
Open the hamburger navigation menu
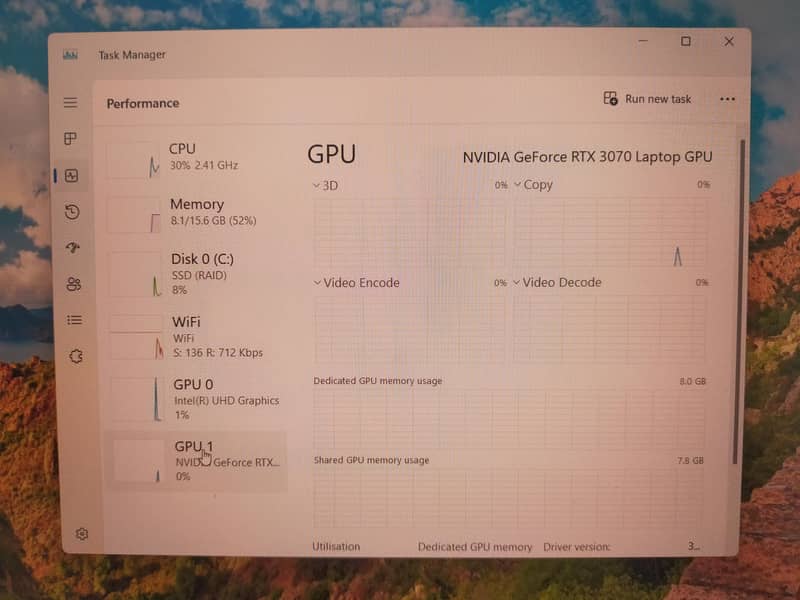click(70, 103)
